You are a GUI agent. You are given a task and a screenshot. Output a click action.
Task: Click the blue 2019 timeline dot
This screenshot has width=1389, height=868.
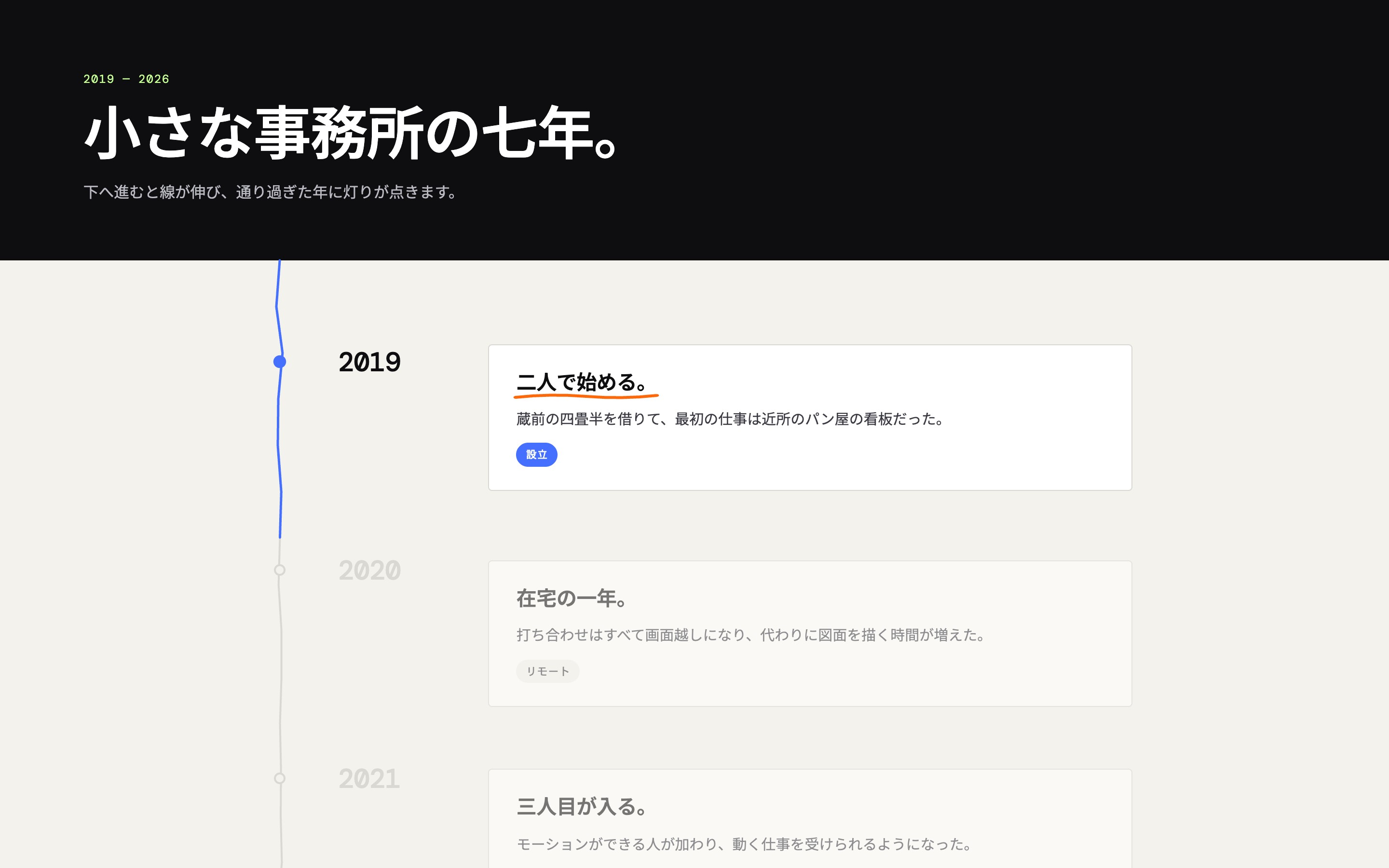click(x=280, y=362)
